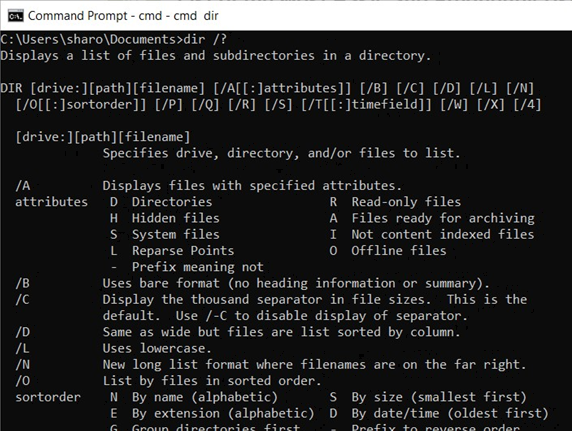Click the "H Hidden files" attribute entry
Viewport: 572px width, 431px height.
[x=165, y=218]
